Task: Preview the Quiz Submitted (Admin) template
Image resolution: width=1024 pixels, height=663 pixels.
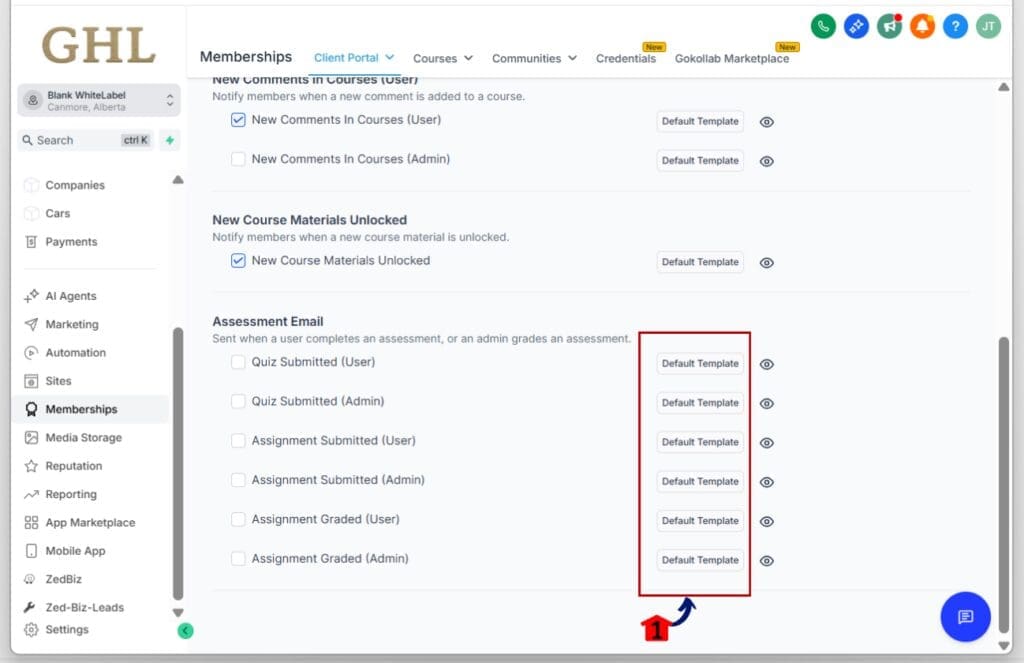Action: [766, 403]
